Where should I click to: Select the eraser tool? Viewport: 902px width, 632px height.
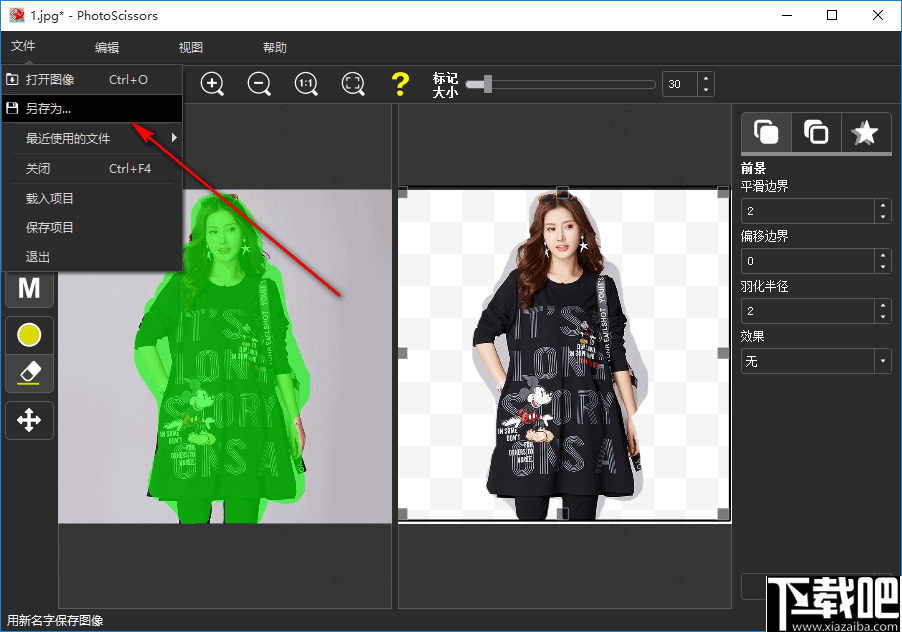point(29,373)
